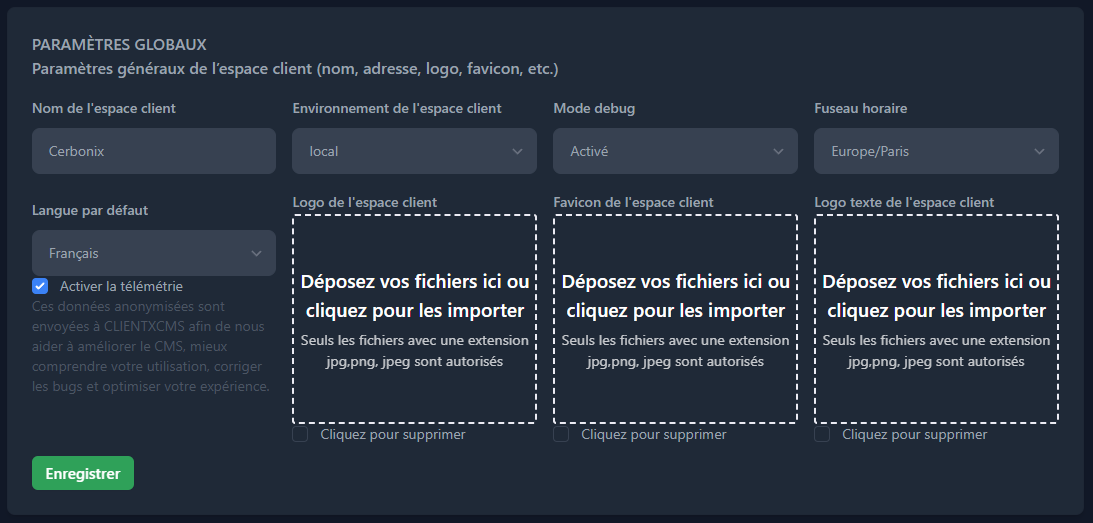Click the Logo de l'espace client upload area
The width and height of the screenshot is (1093, 523).
tap(414, 319)
